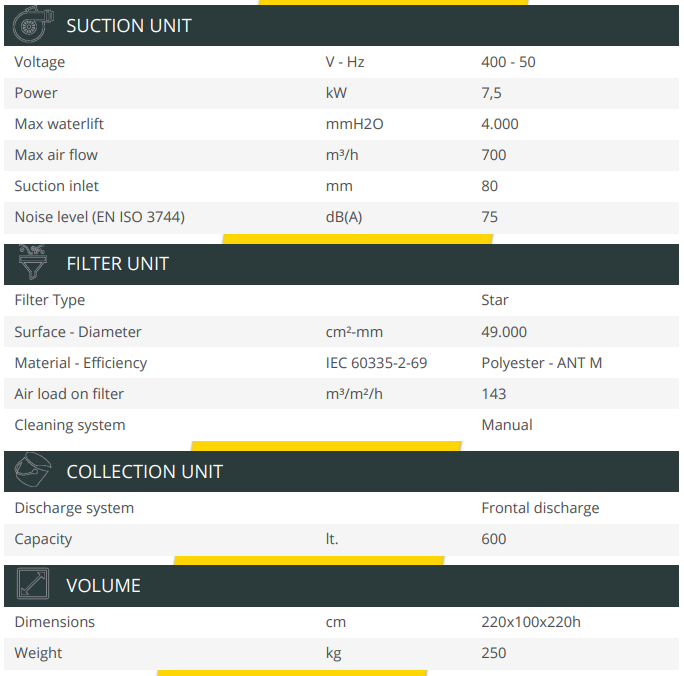This screenshot has width=684, height=676.
Task: Click the Frontal discharge value
Action: 540,508
